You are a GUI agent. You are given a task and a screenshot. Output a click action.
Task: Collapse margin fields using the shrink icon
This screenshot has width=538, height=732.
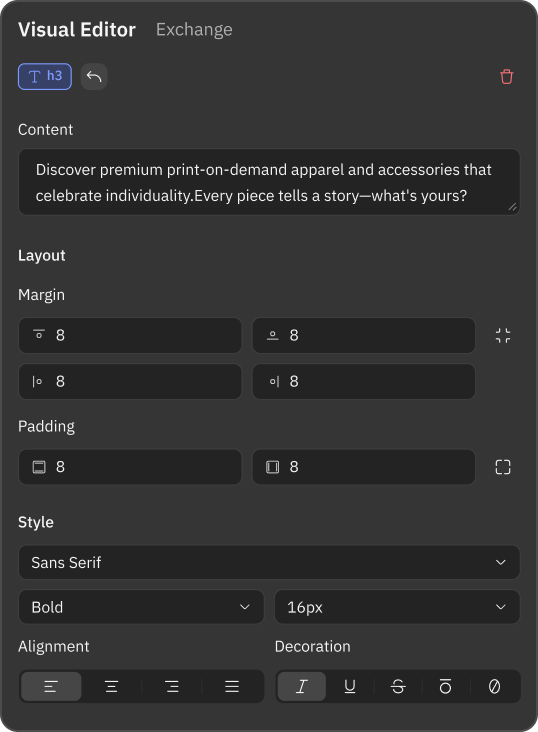(x=503, y=335)
